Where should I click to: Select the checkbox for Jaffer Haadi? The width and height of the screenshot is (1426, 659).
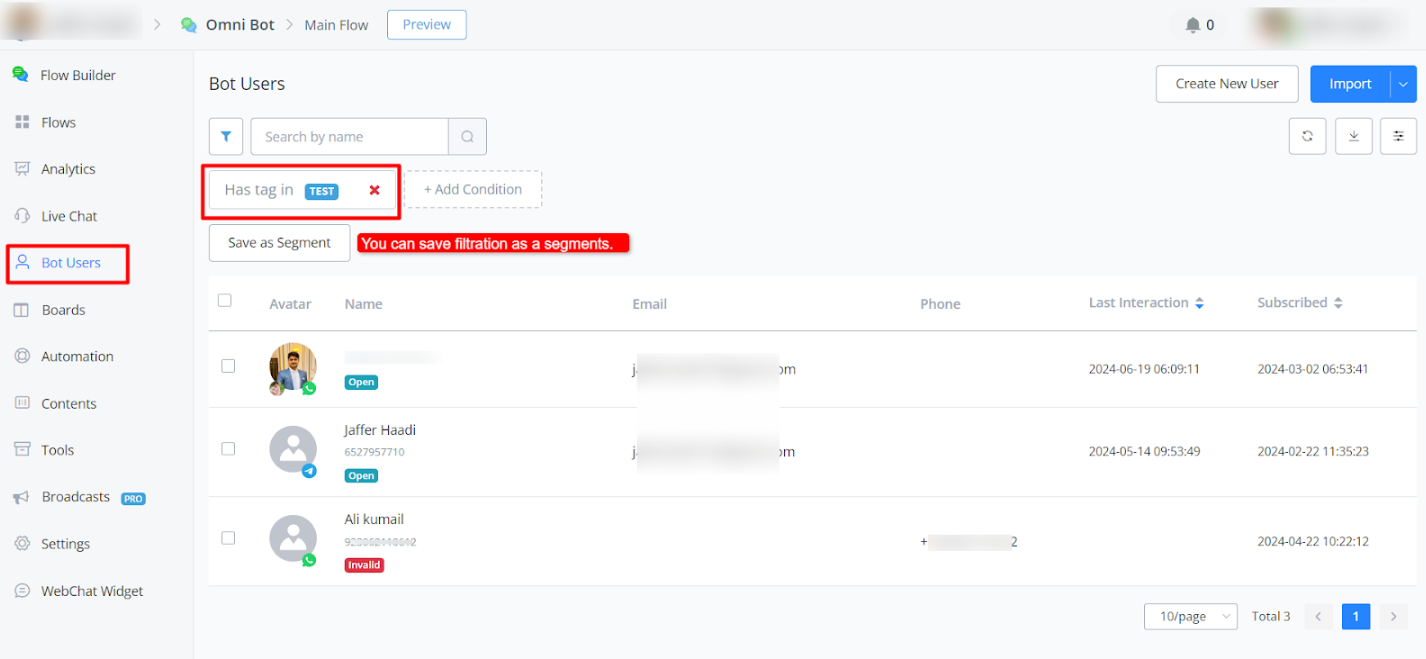(228, 449)
